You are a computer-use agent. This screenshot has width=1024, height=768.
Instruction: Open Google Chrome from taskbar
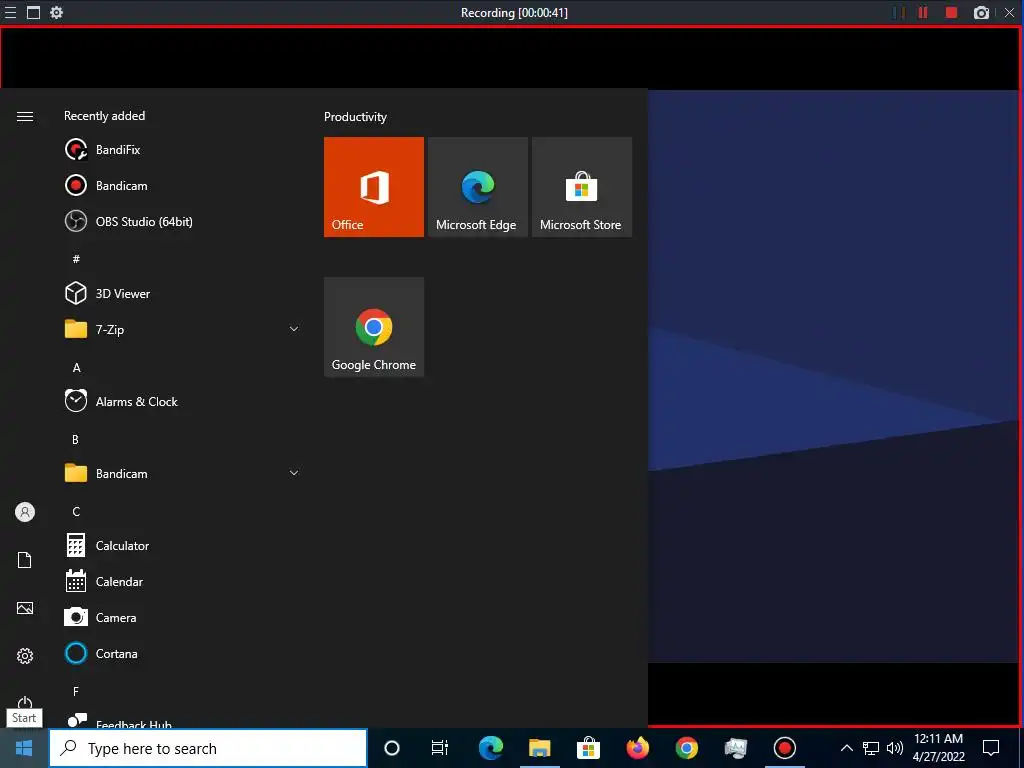pos(686,748)
